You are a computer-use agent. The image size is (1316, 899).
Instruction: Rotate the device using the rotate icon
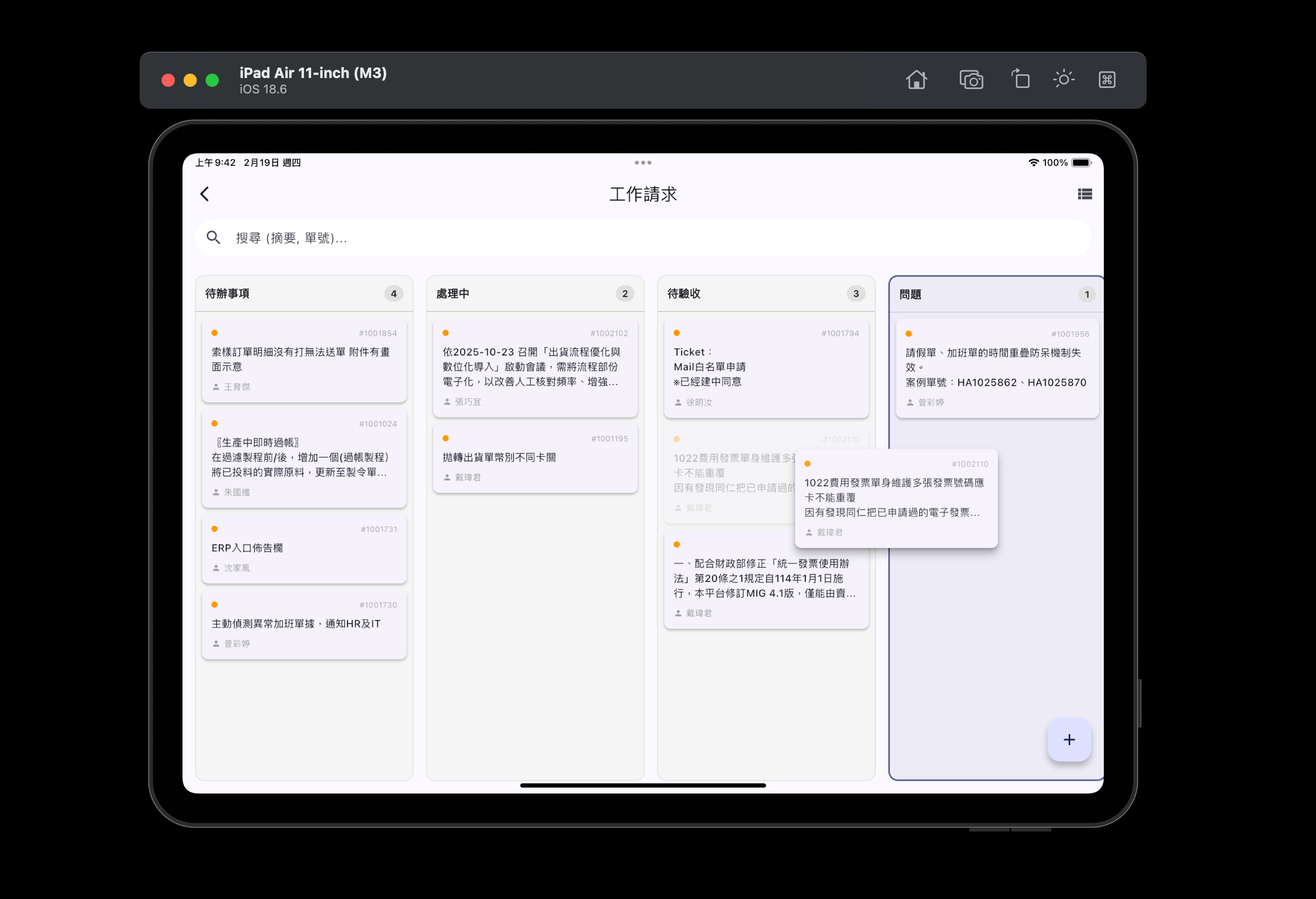tap(1020, 79)
